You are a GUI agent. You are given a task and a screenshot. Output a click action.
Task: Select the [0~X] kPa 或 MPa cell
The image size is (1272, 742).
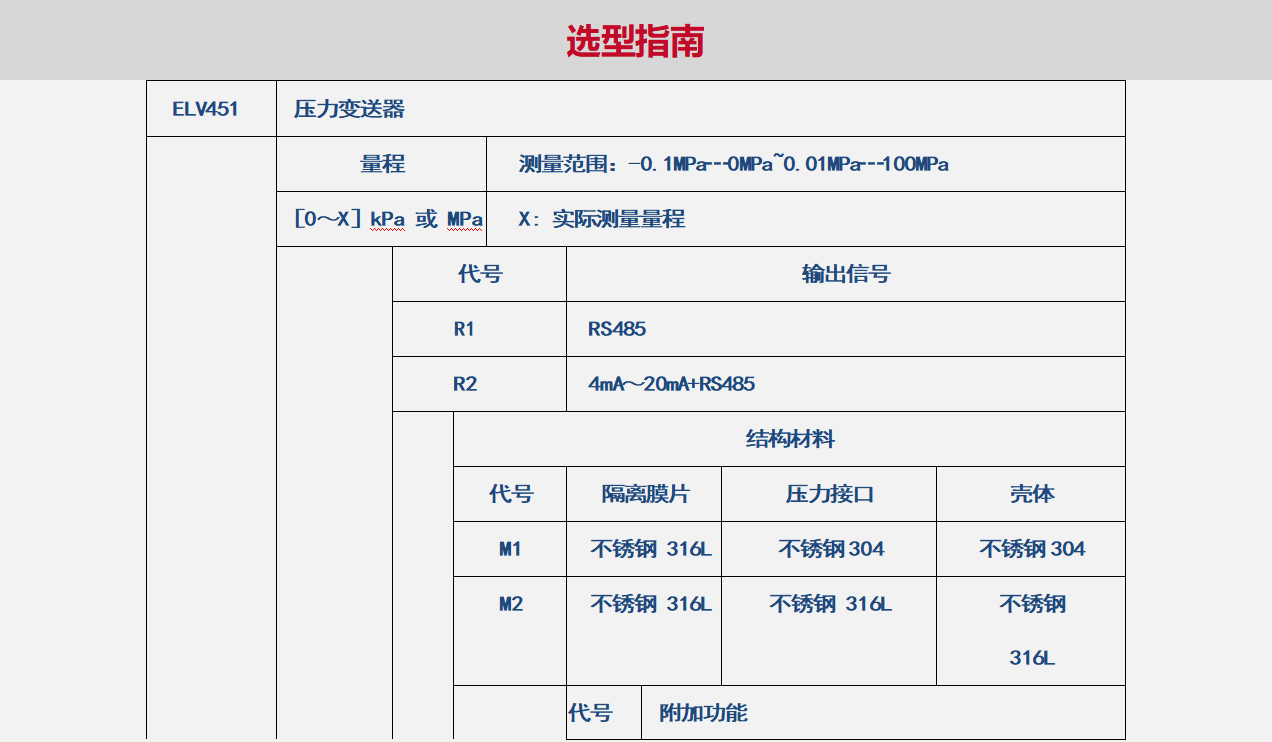coord(388,219)
